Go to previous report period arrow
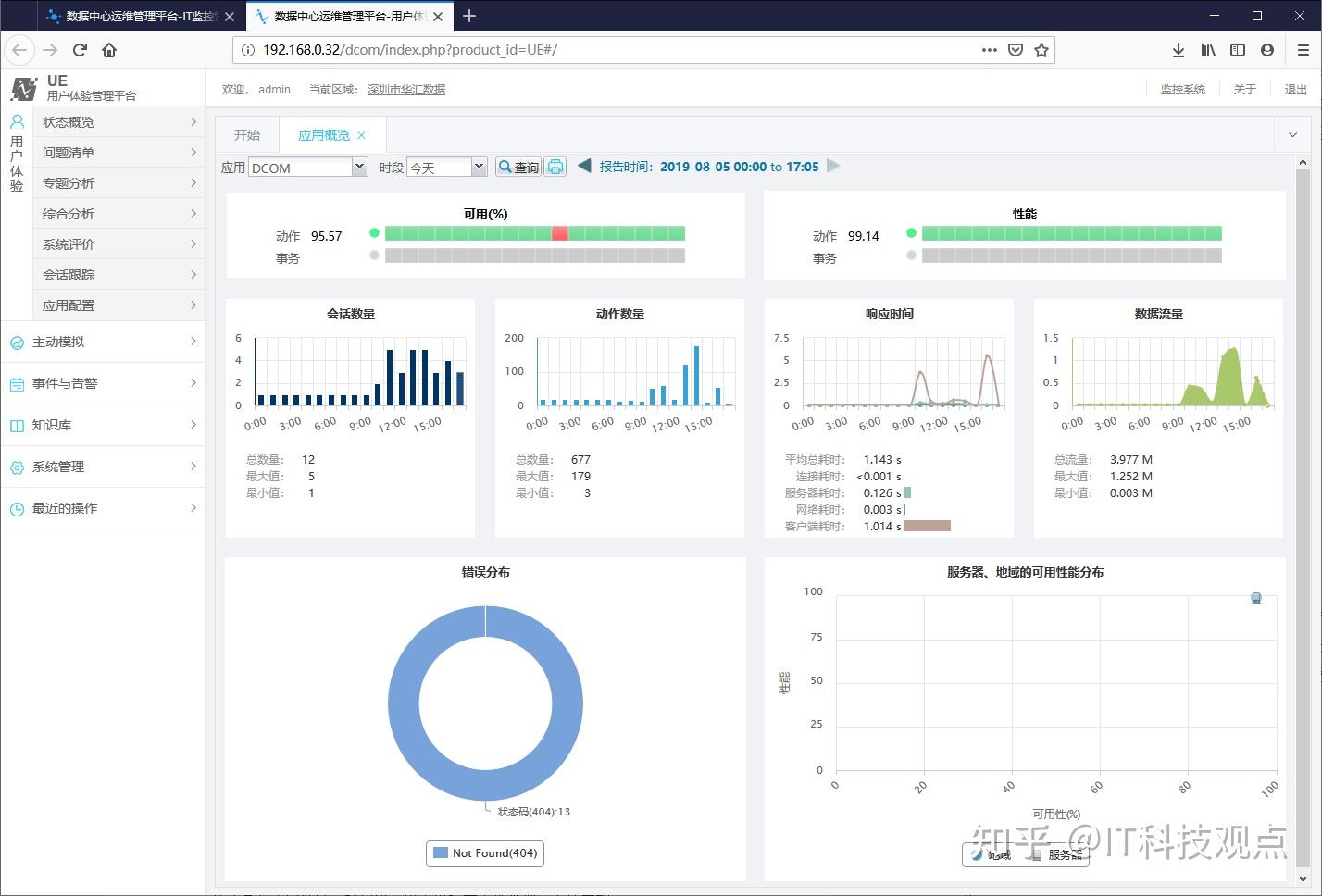The height and width of the screenshot is (896, 1322). 584,166
